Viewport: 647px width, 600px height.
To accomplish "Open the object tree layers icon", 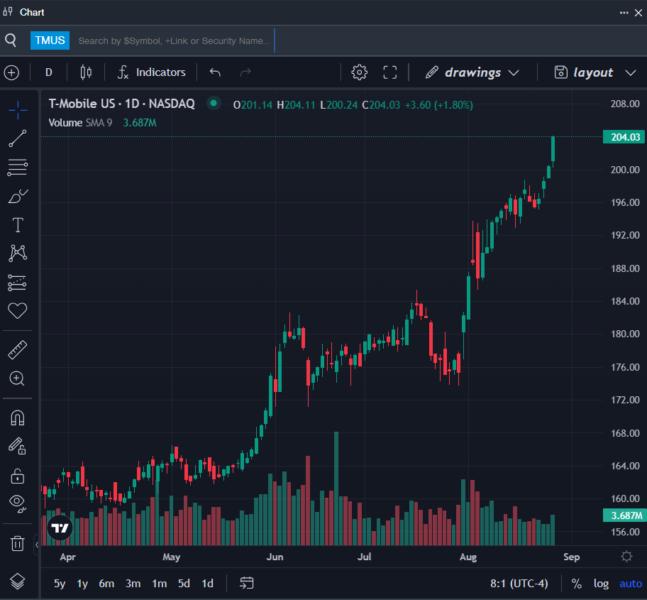I will click(17, 581).
